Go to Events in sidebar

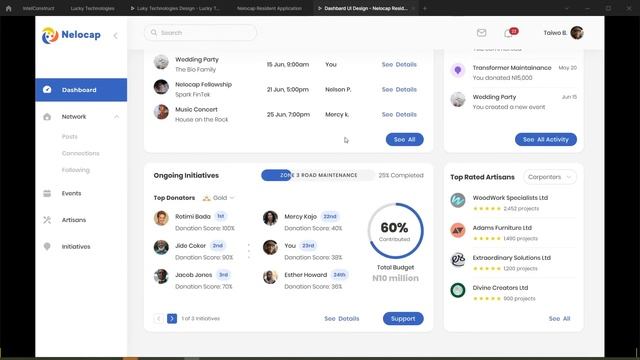pyautogui.click(x=71, y=193)
